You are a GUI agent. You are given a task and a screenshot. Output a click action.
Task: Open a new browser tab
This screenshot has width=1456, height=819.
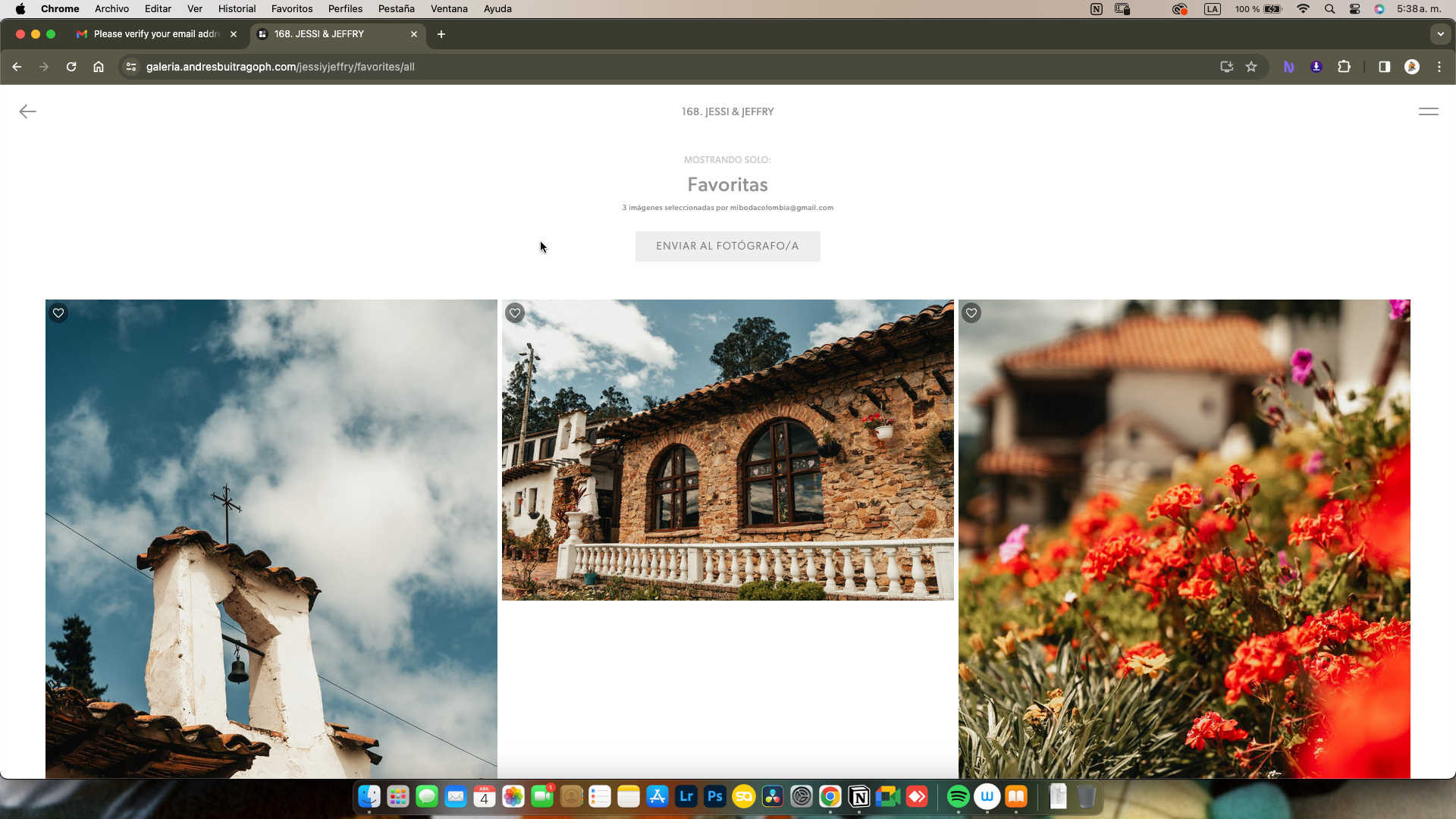[x=441, y=34]
